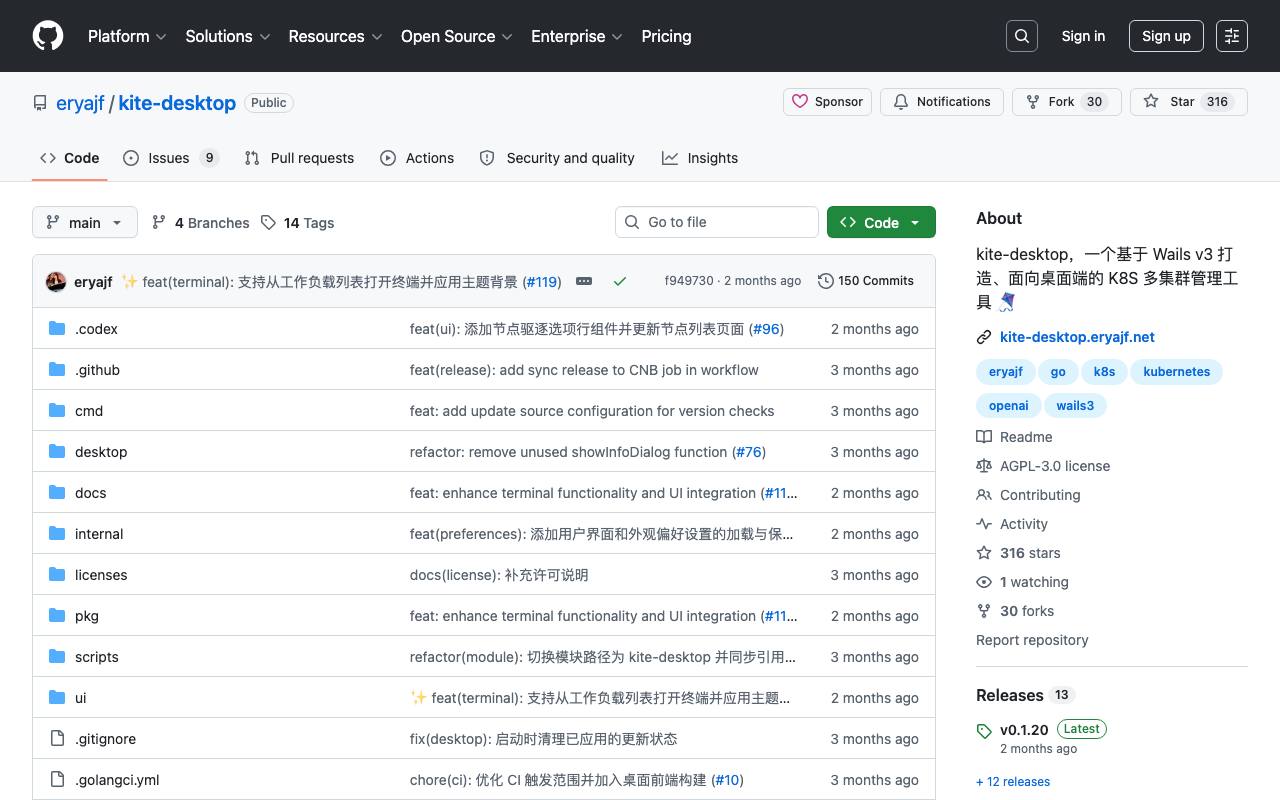The width and height of the screenshot is (1280, 800).
Task: Click the desktop folder icon
Action: tap(57, 451)
